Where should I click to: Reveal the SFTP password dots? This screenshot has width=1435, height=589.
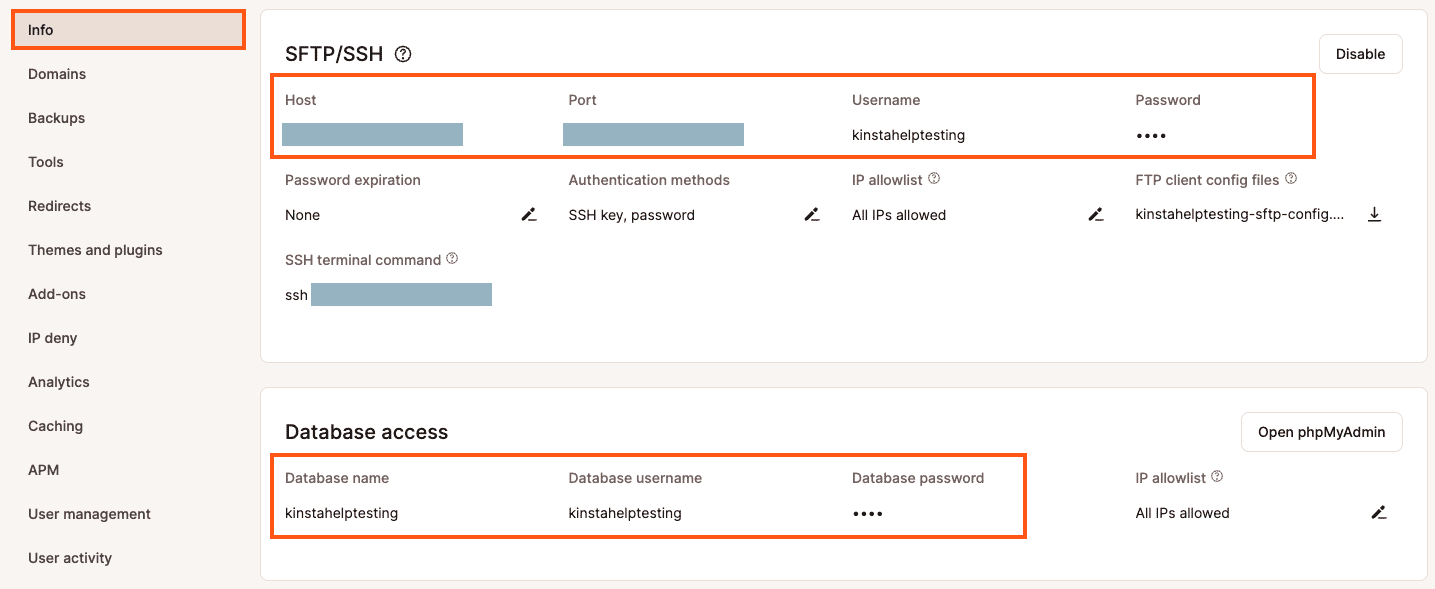(x=1151, y=135)
